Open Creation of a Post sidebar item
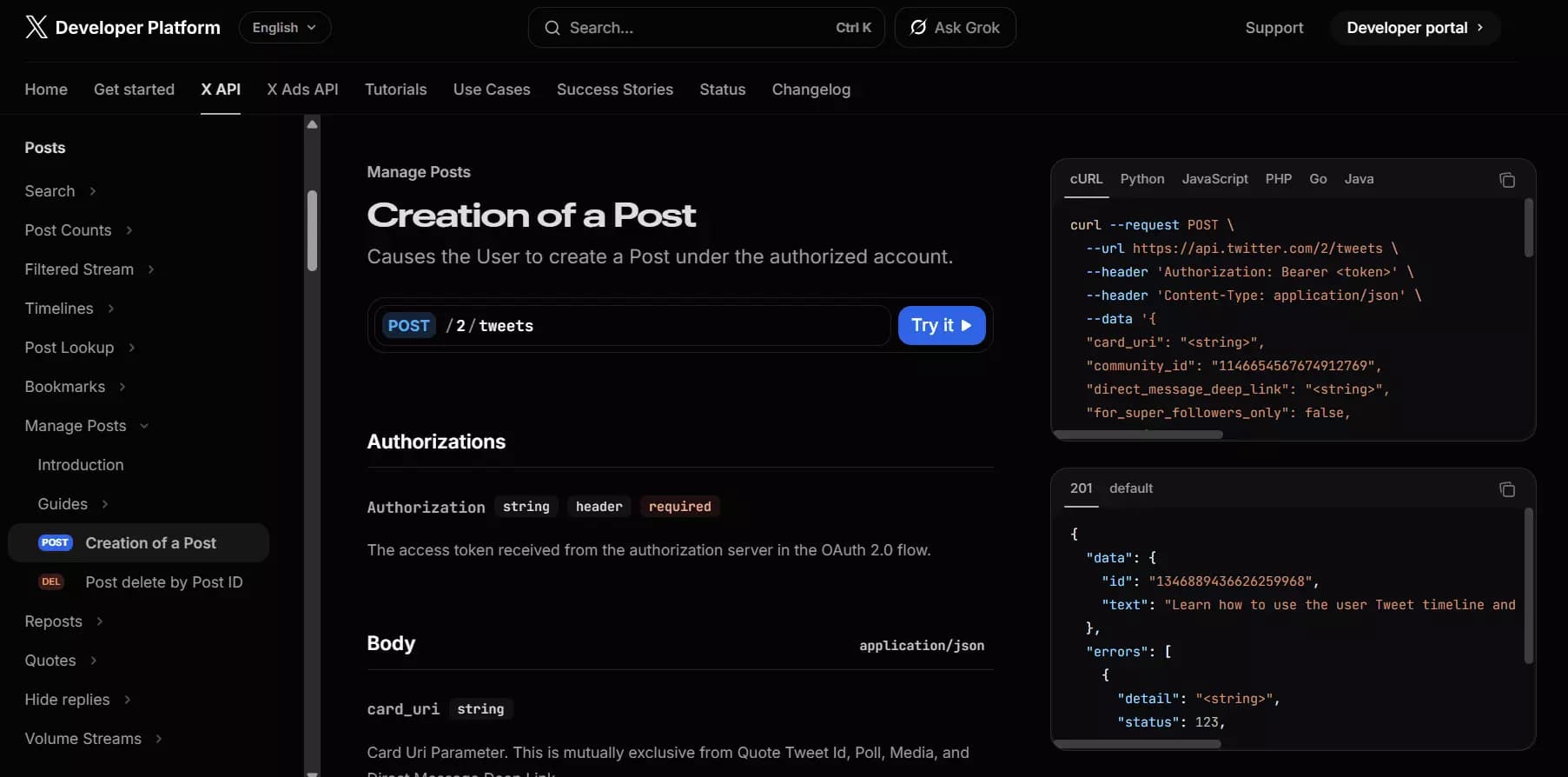Image resolution: width=1568 pixels, height=777 pixels. [139, 543]
